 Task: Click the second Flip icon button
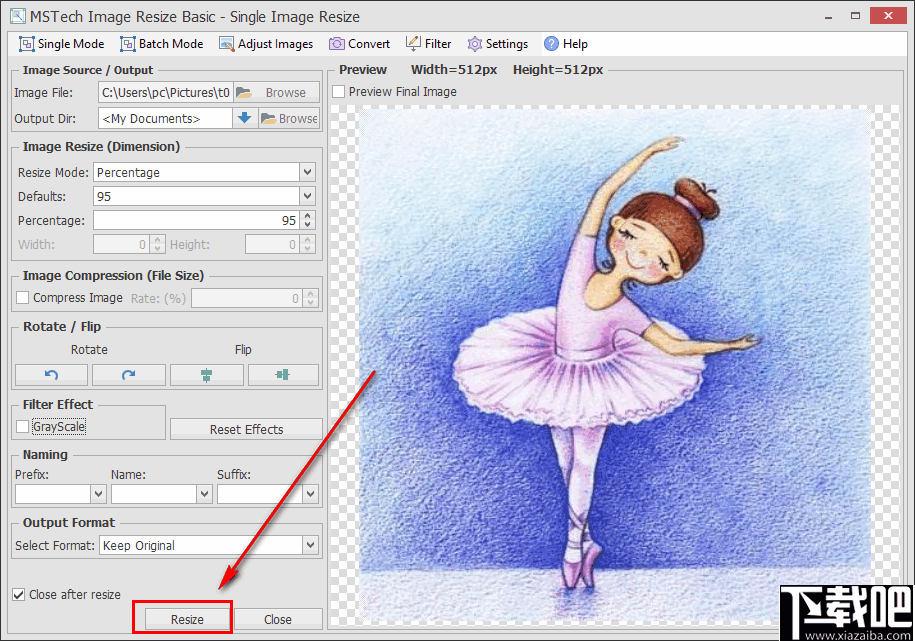tap(283, 375)
